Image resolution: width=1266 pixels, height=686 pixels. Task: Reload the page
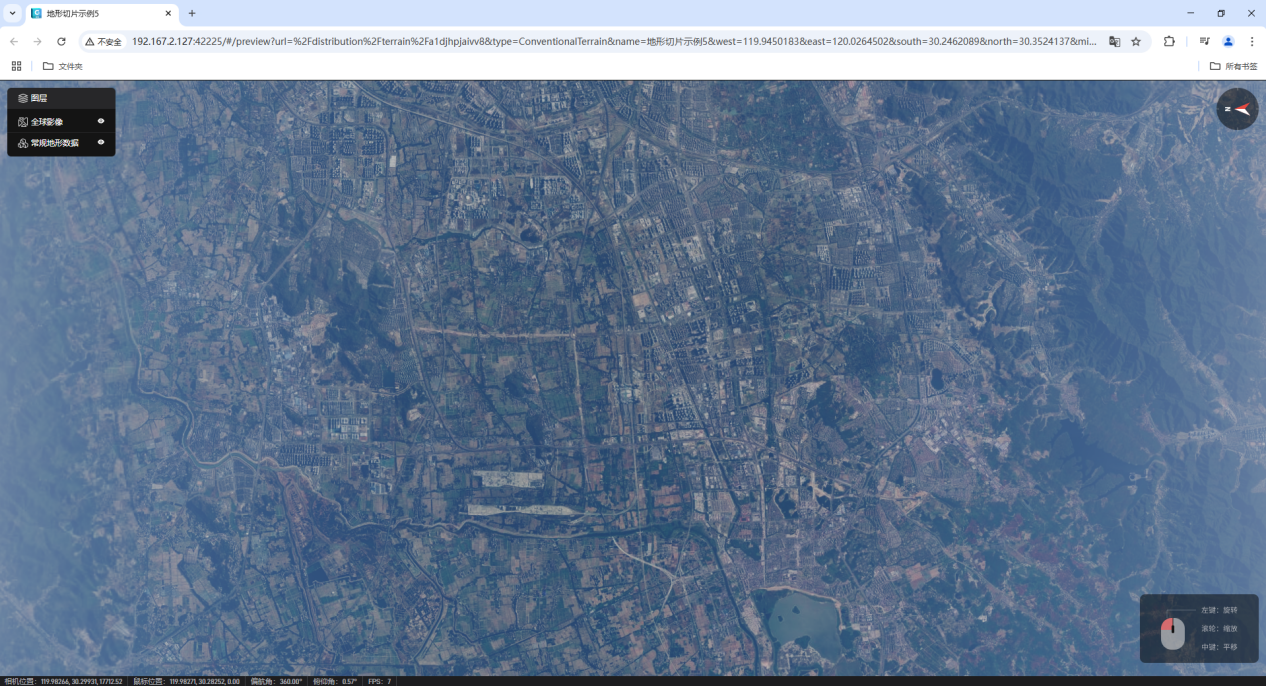pyautogui.click(x=61, y=42)
